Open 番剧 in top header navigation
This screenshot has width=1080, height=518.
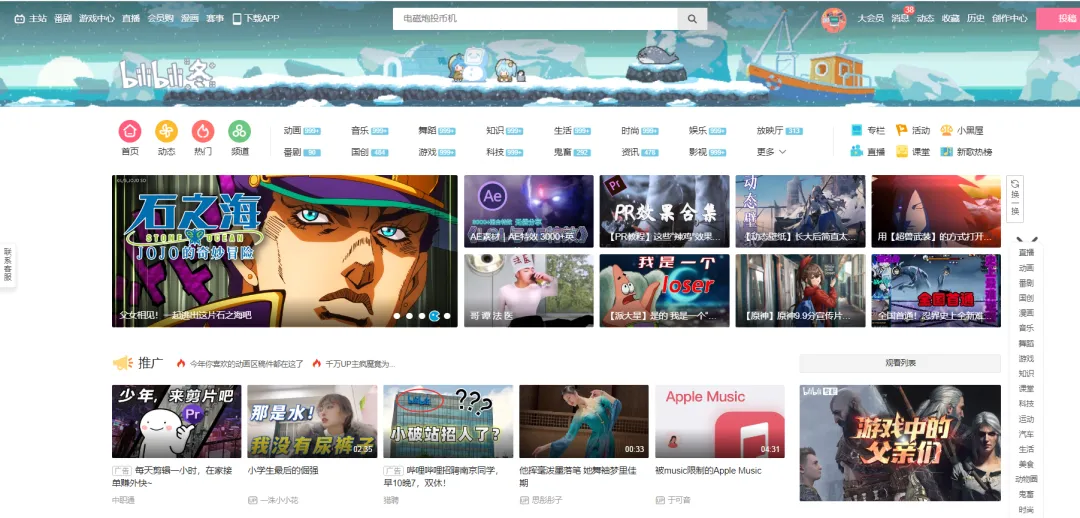[x=63, y=19]
